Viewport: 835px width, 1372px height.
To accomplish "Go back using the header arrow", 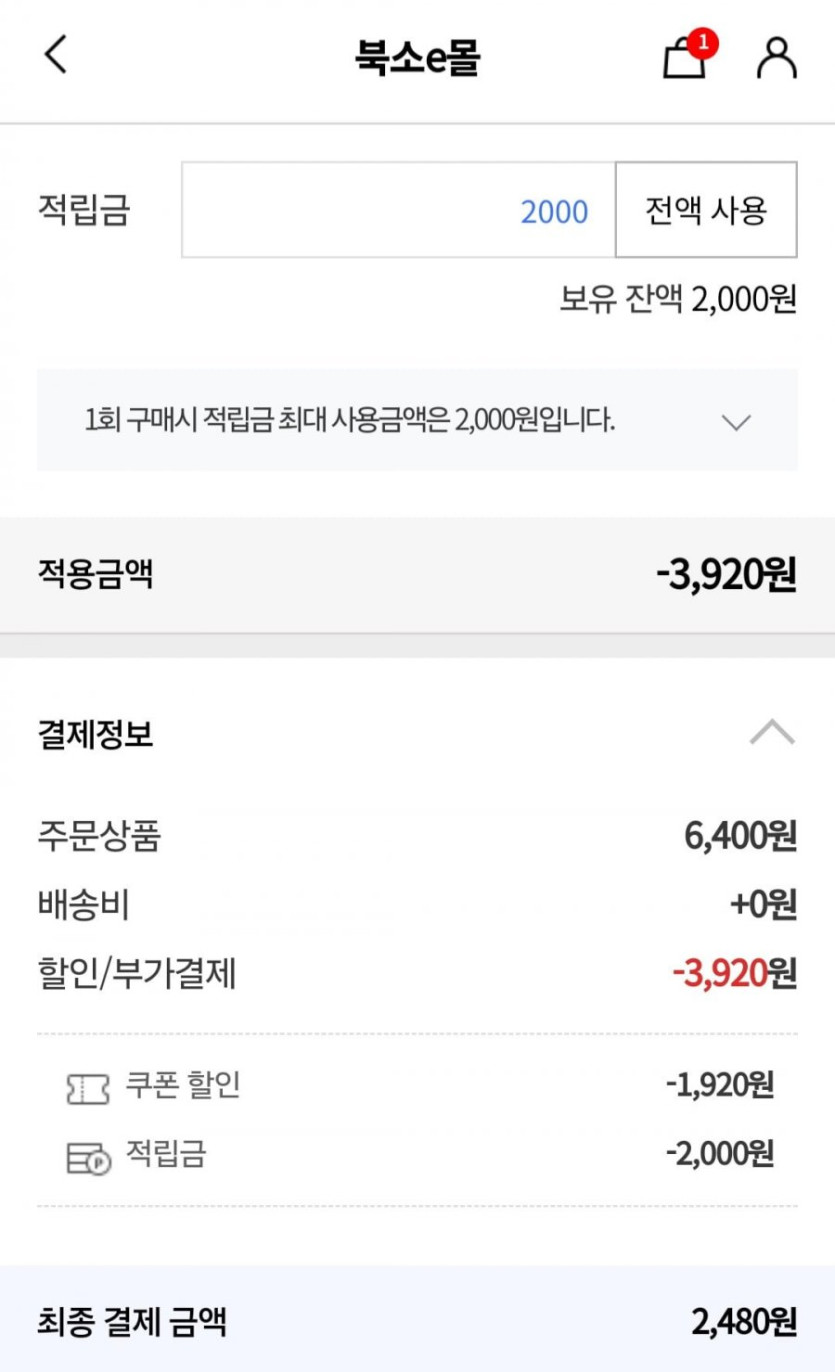I will click(56, 55).
